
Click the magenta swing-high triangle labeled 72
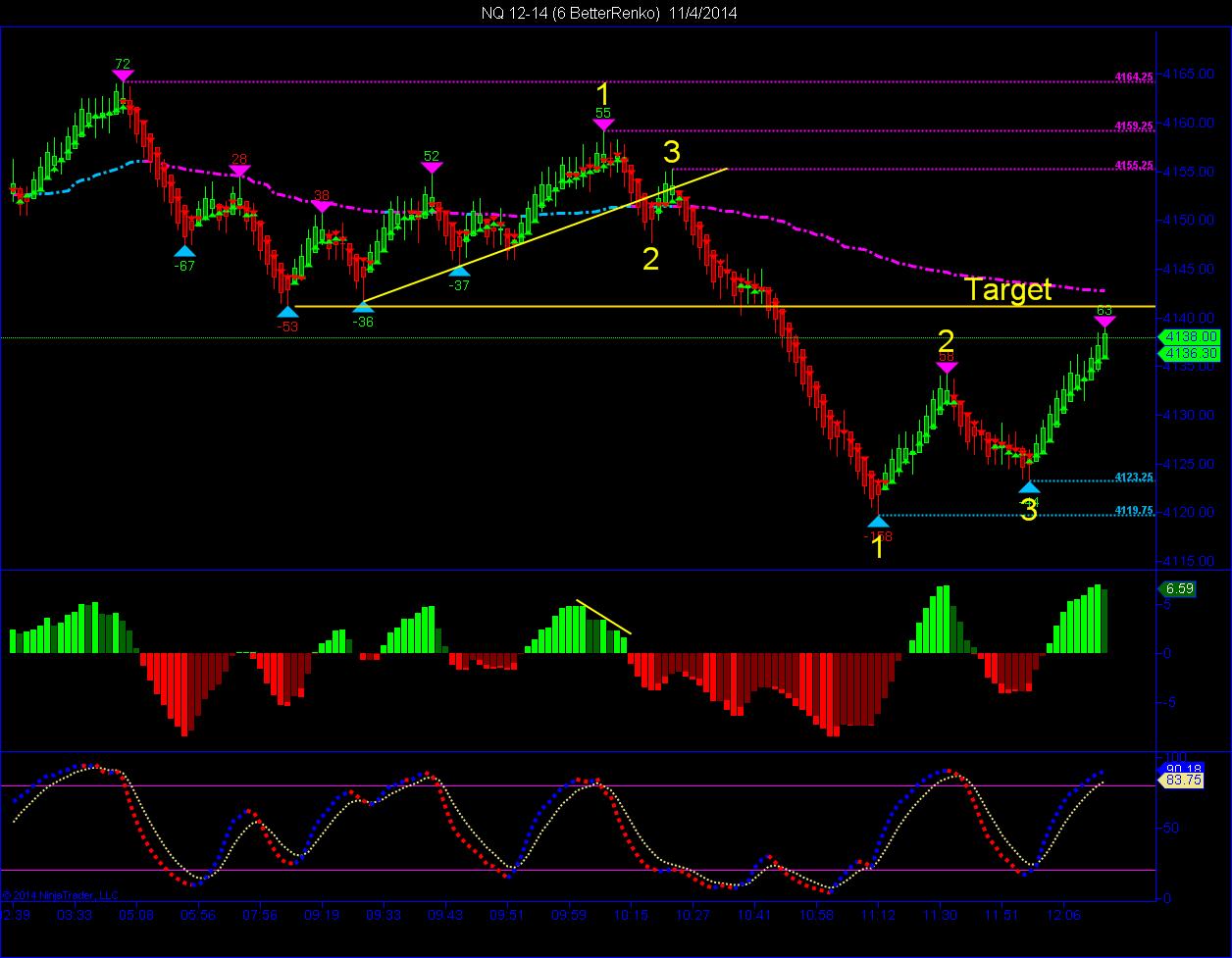[122, 77]
